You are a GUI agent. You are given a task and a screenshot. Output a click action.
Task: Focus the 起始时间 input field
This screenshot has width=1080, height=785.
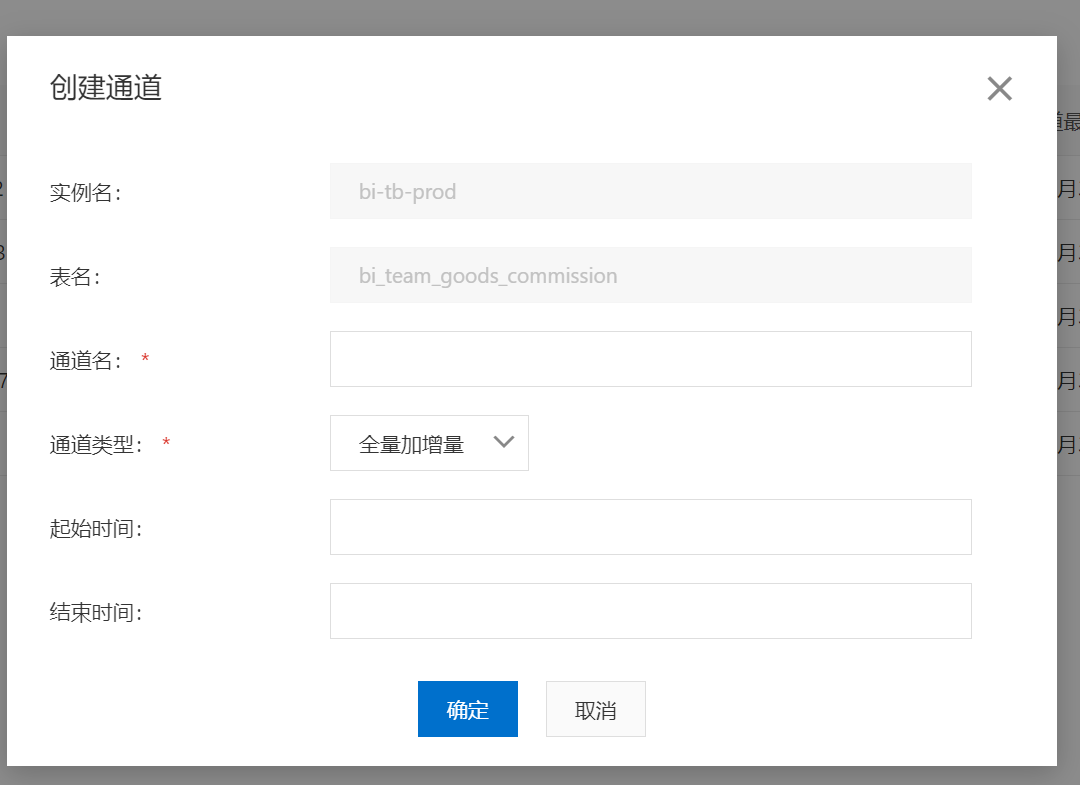(x=650, y=527)
